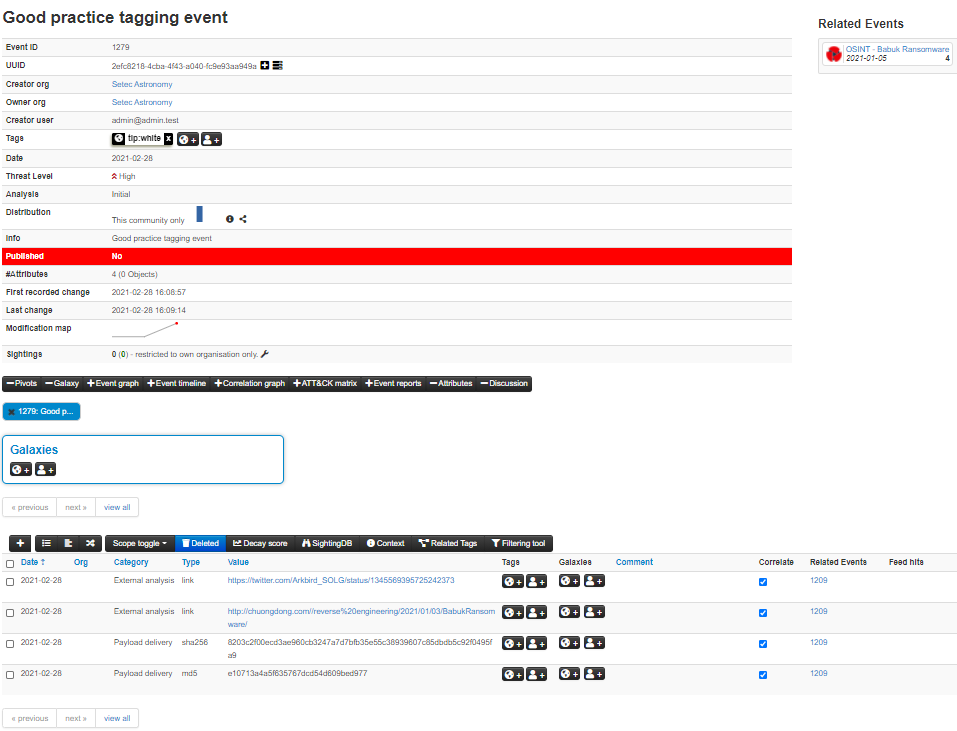Viewport: 957px width, 731px height.
Task: Collapse the Galaxy section
Action: tap(62, 383)
